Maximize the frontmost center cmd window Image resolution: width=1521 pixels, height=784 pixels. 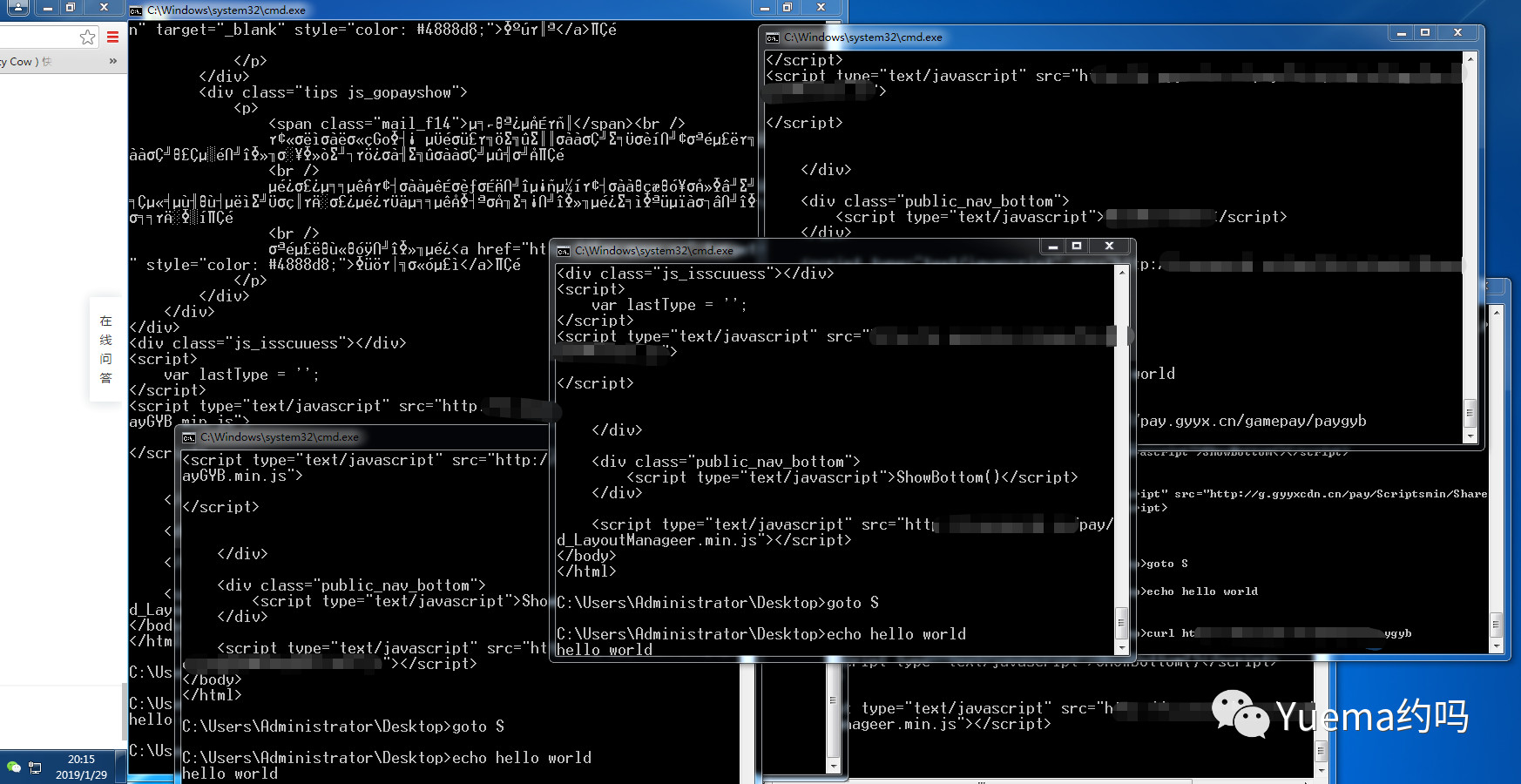(1077, 247)
